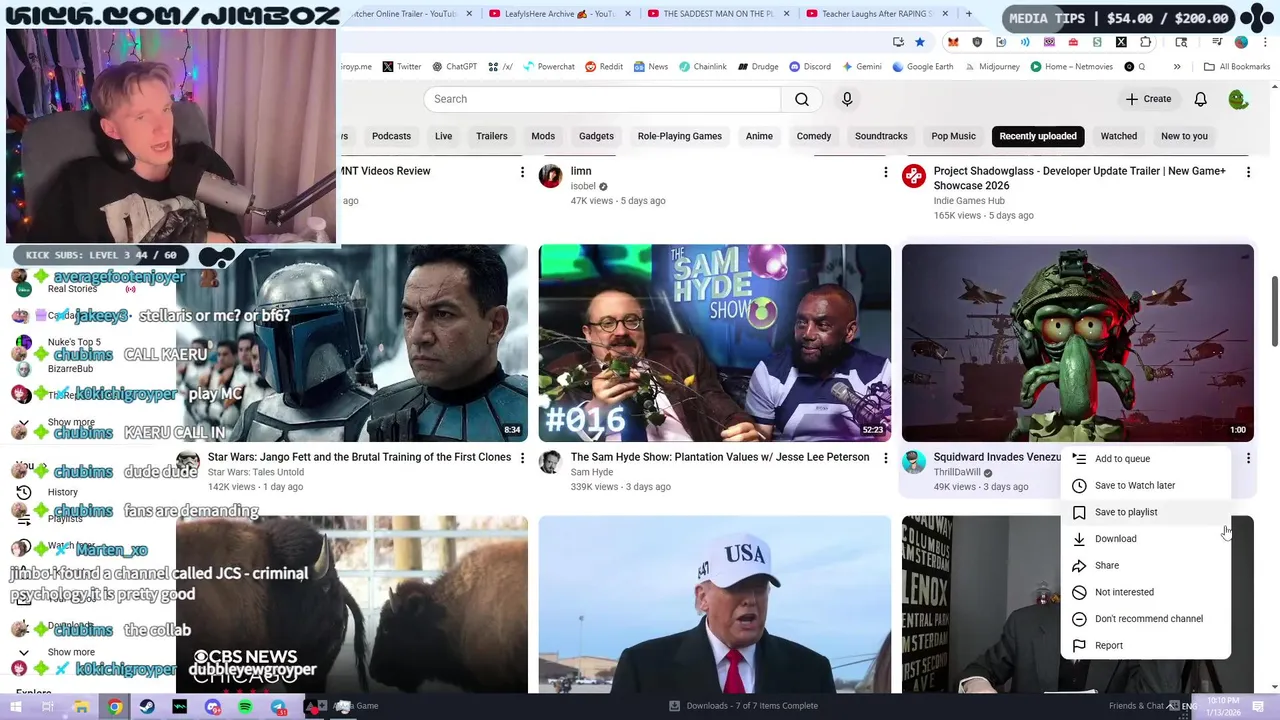Image resolution: width=1280 pixels, height=720 pixels.
Task: Activate voice search microphone
Action: pyautogui.click(x=847, y=99)
